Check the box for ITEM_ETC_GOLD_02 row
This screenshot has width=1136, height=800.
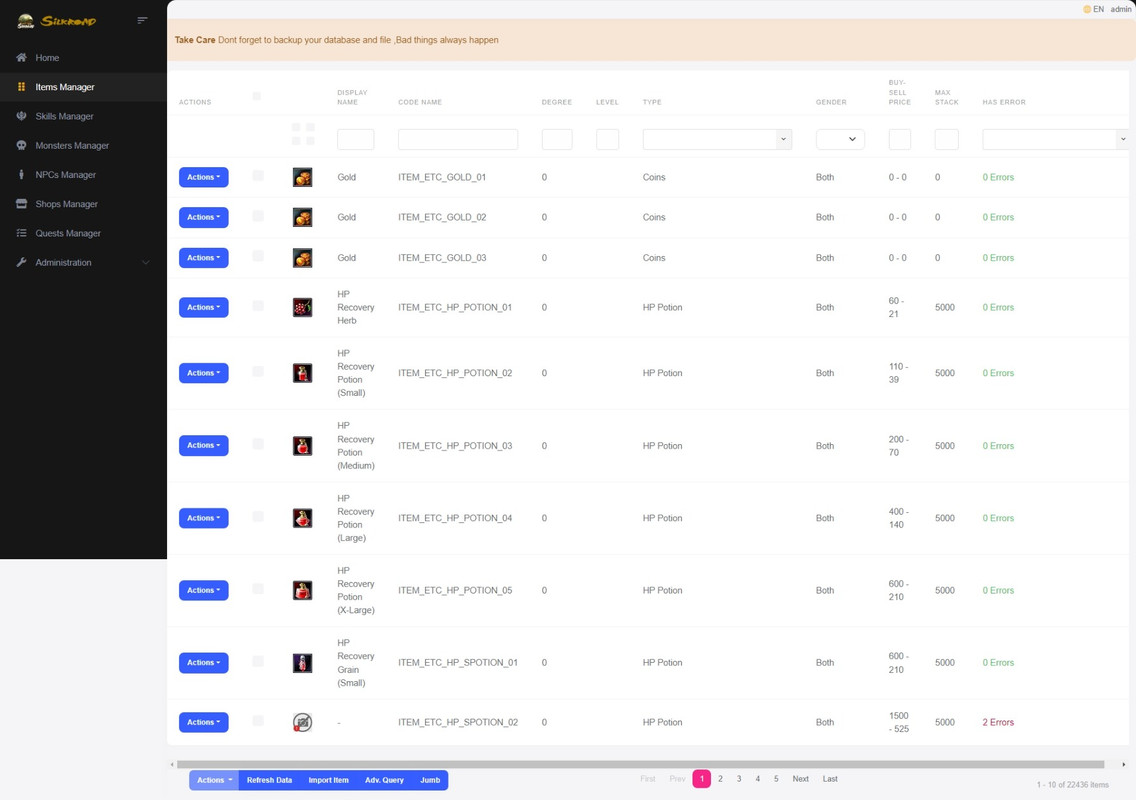tap(258, 216)
